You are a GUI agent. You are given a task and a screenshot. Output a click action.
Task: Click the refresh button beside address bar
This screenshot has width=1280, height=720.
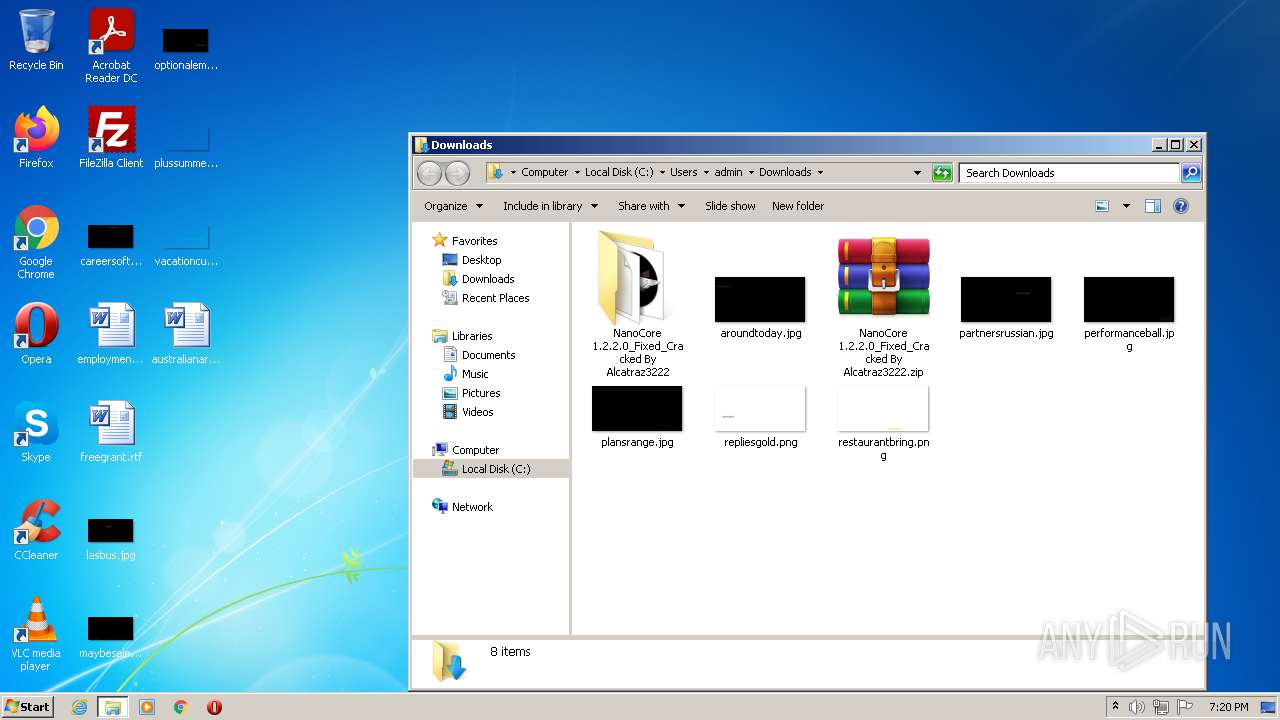(x=942, y=173)
